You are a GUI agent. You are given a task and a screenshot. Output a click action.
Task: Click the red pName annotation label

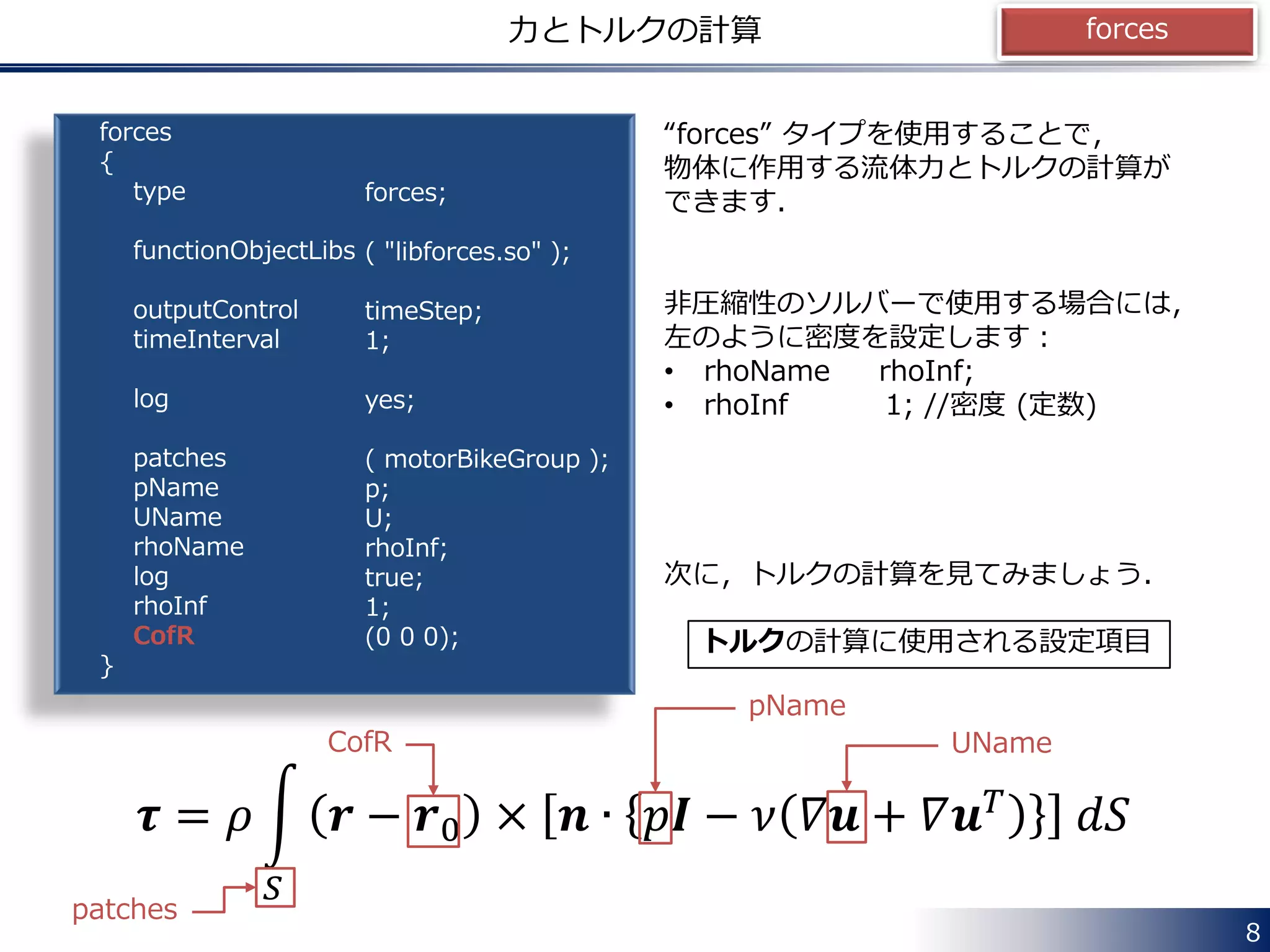(x=797, y=706)
